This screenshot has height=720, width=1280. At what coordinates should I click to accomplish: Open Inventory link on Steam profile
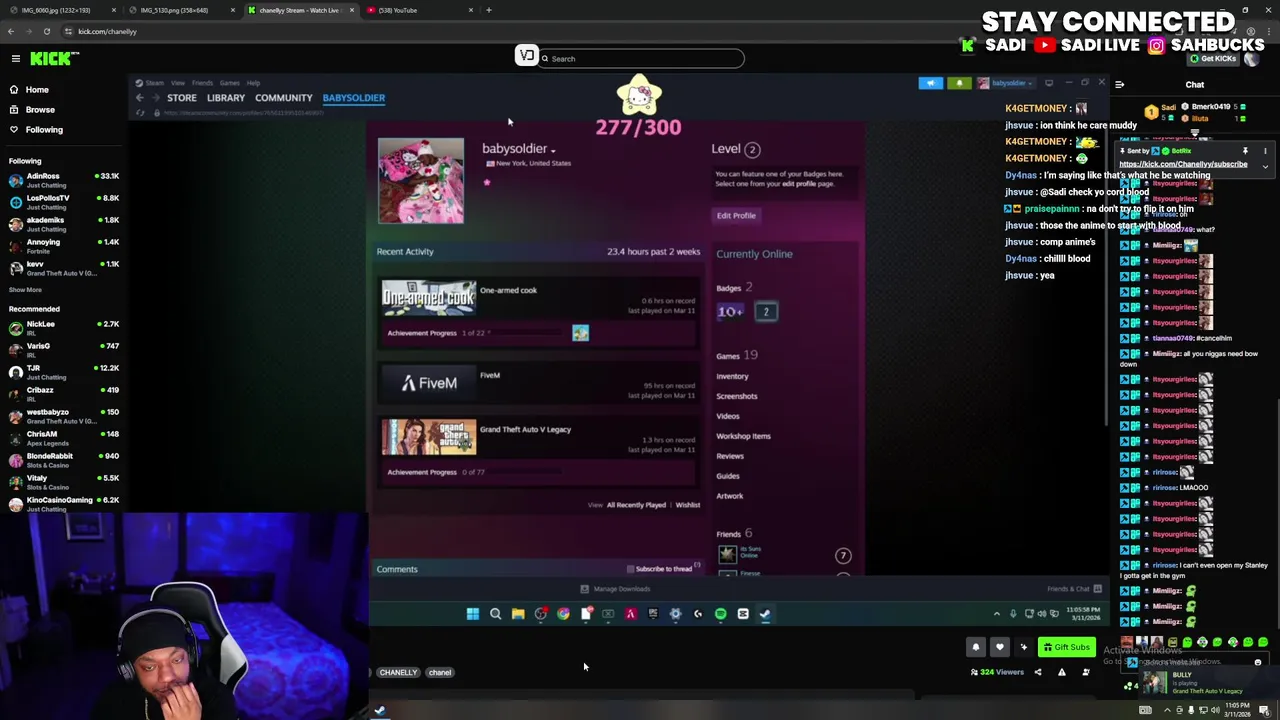732,377
